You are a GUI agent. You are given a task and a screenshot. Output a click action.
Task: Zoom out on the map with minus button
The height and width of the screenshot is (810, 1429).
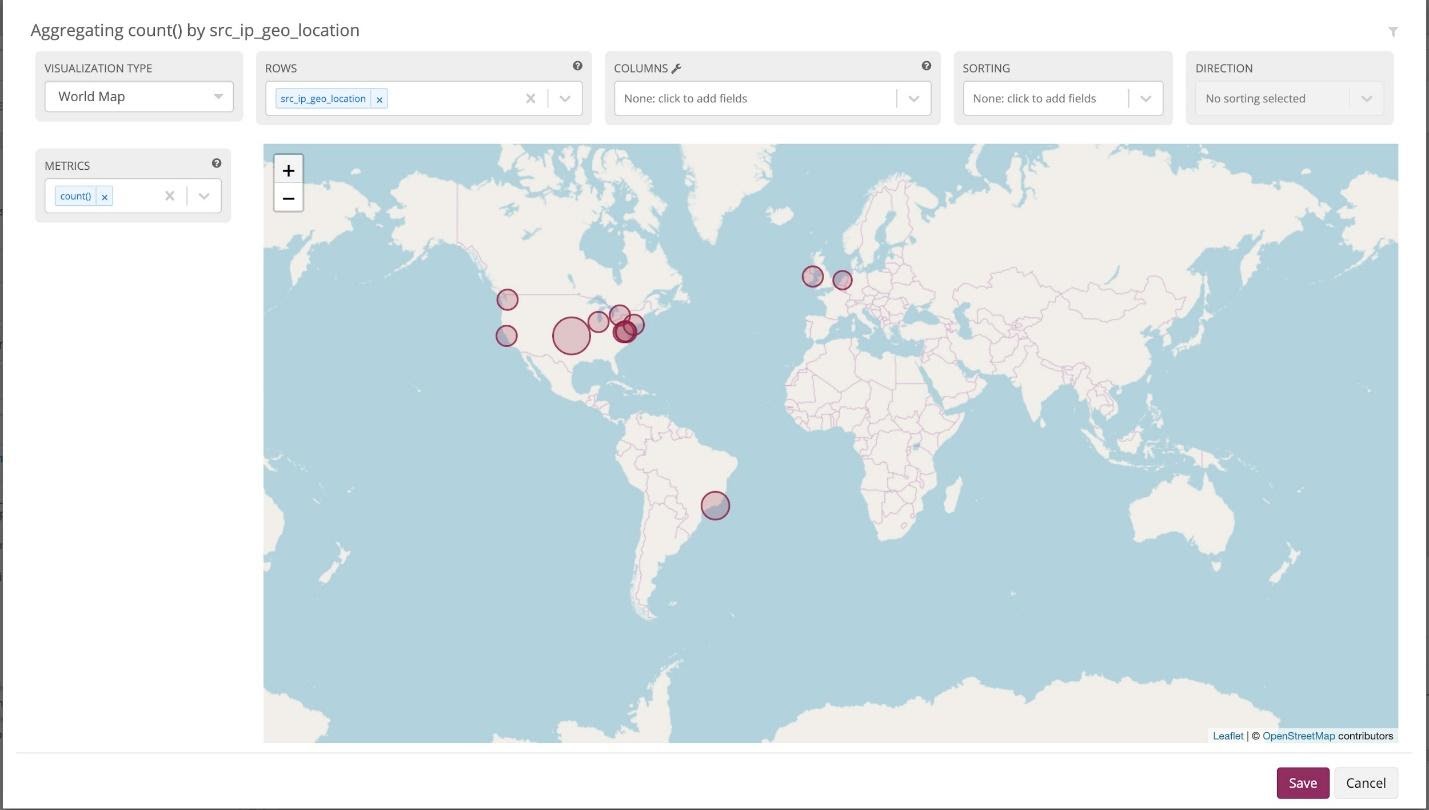pos(288,197)
